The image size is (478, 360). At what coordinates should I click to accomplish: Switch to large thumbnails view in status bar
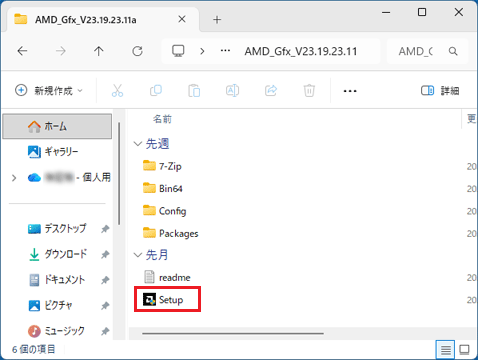tap(464, 350)
